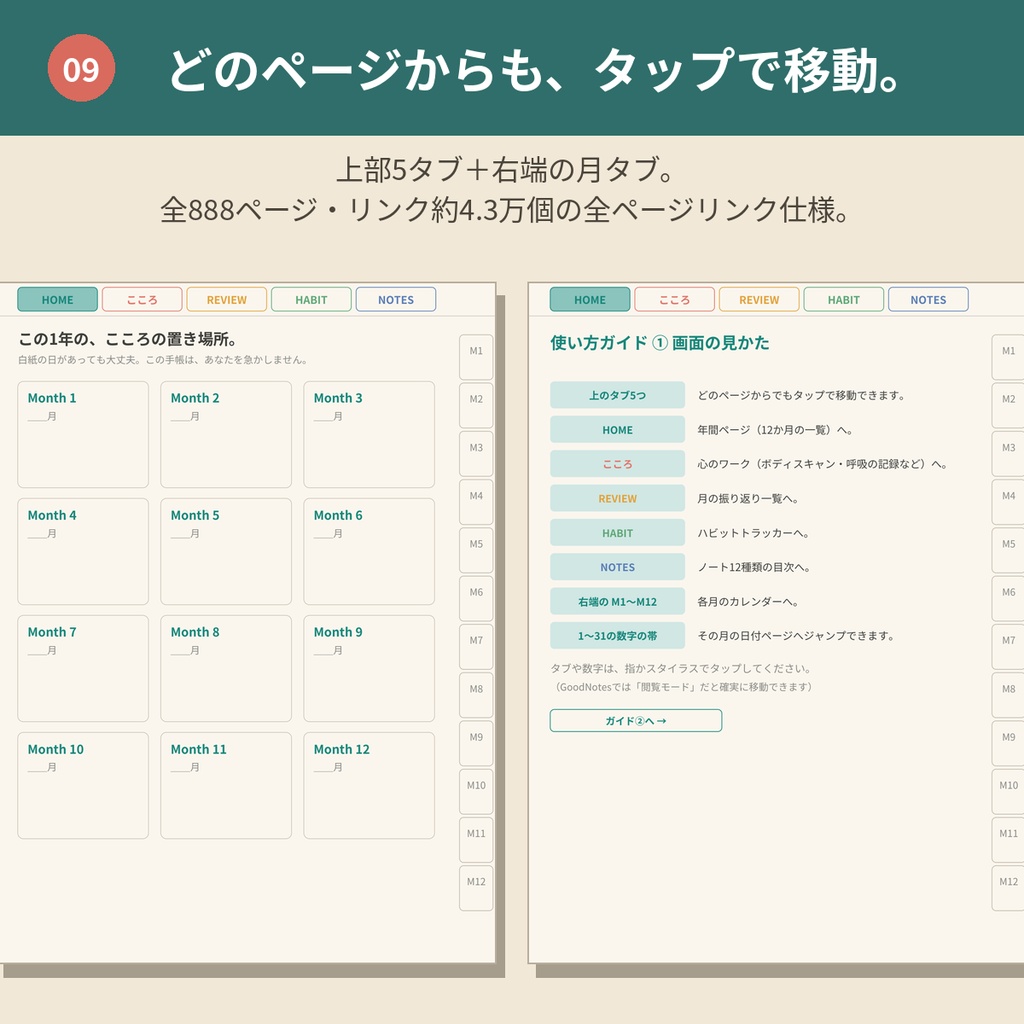Select HOME tab on guide page
This screenshot has width=1024, height=1024.
590,300
